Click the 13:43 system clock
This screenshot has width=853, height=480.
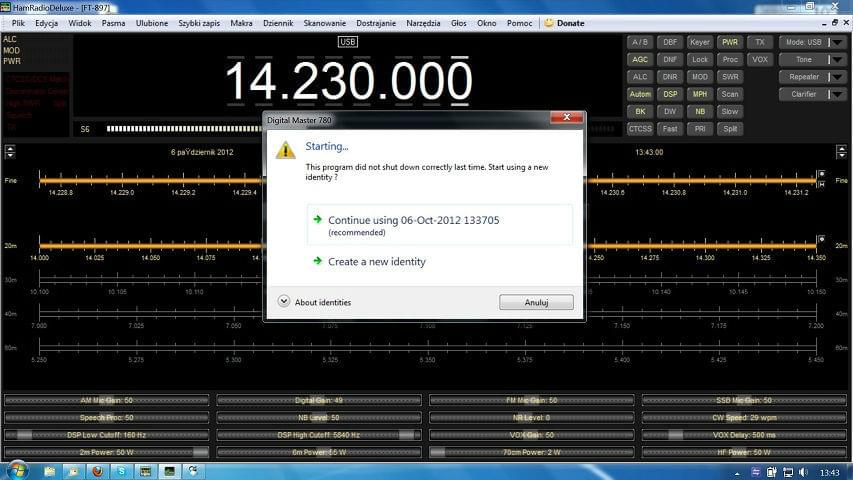[x=830, y=472]
